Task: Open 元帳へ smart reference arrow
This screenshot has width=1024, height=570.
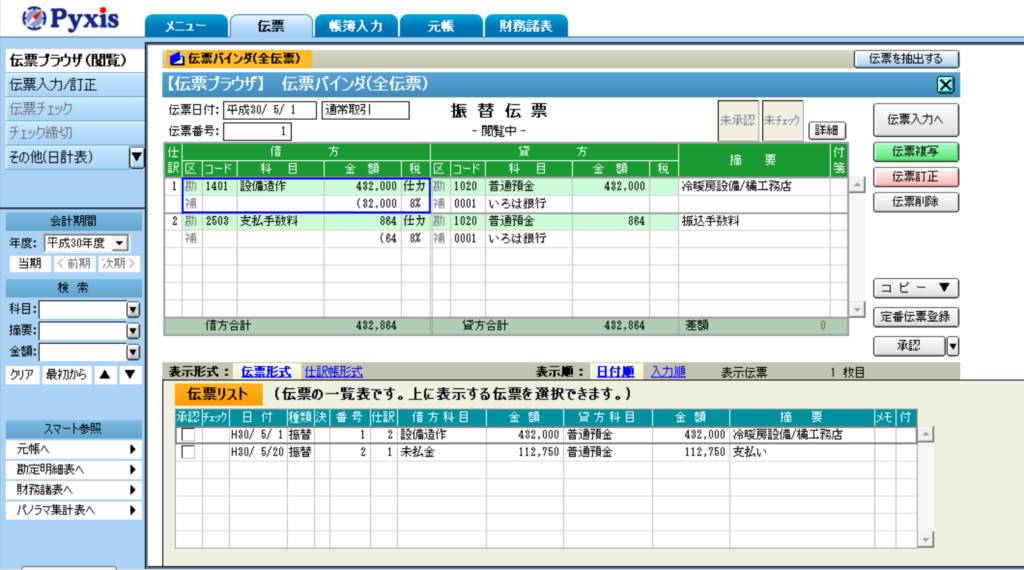Action: [132, 449]
